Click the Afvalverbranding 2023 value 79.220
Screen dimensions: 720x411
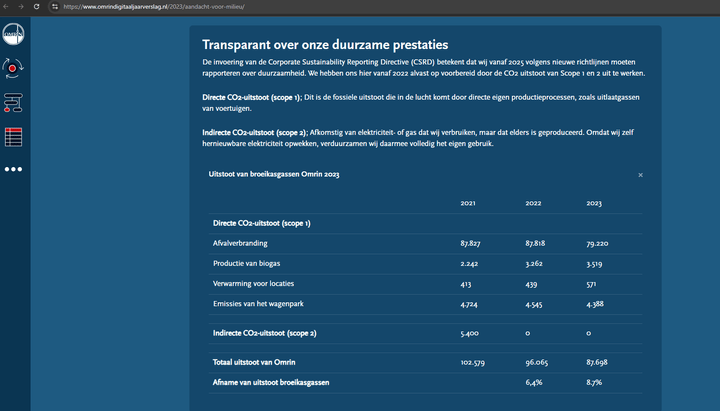coord(597,243)
